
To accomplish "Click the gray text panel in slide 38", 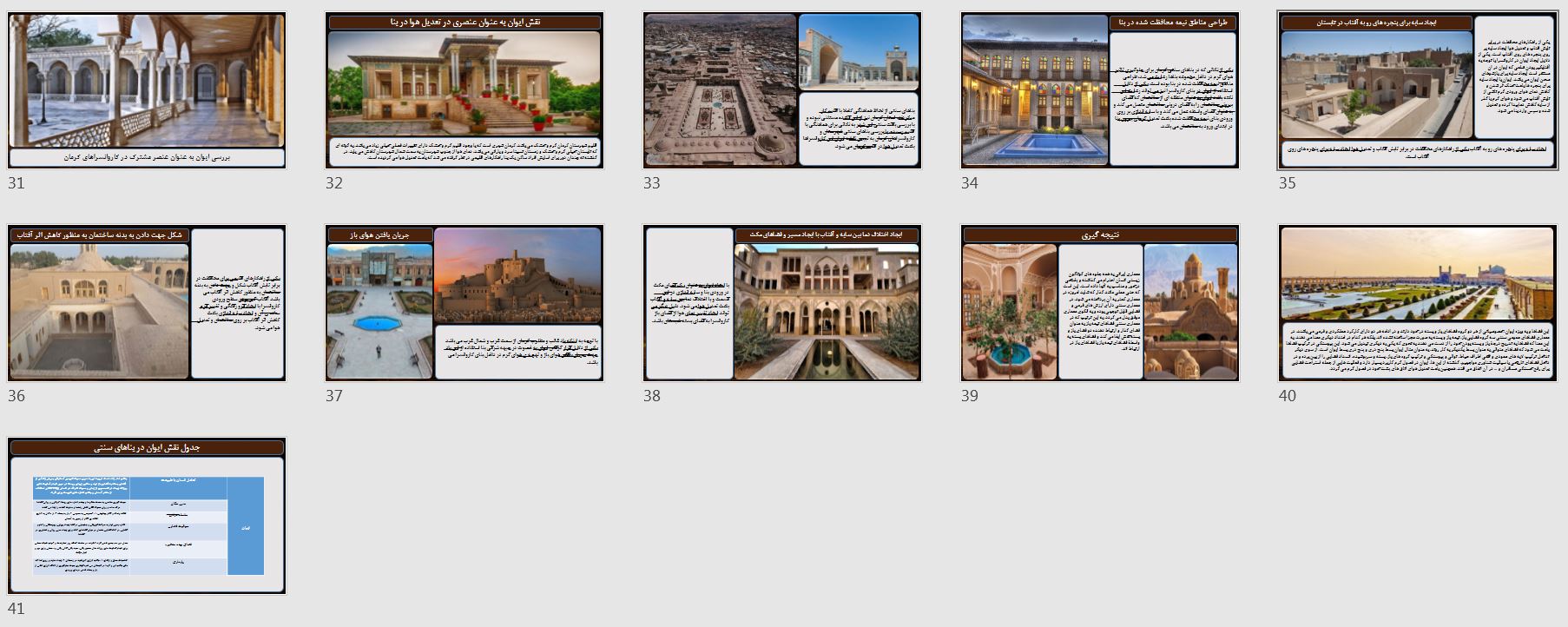I will pyautogui.click(x=688, y=304).
